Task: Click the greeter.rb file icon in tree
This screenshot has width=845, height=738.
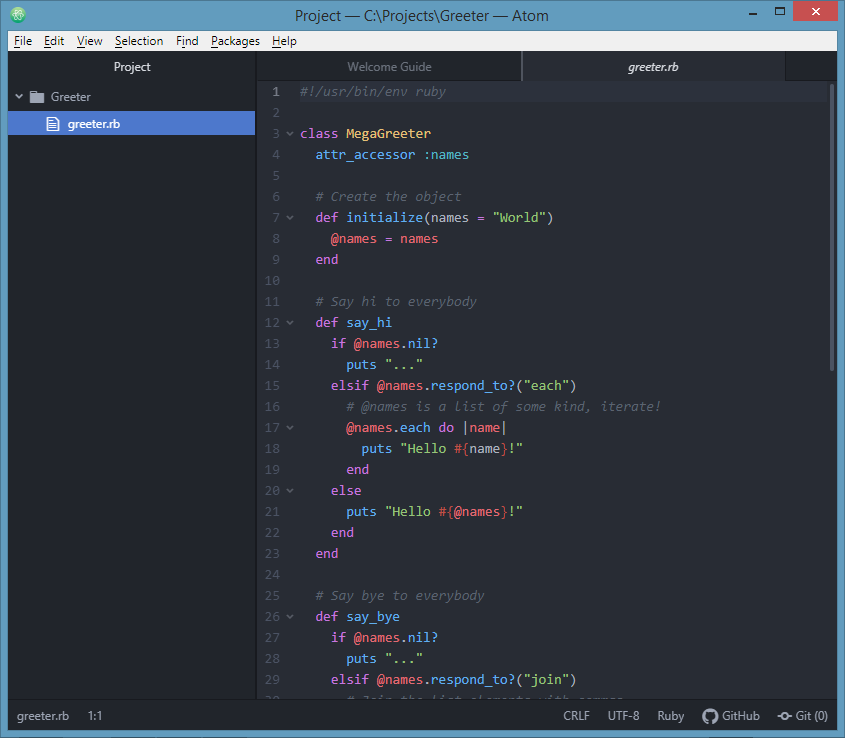Action: point(53,124)
